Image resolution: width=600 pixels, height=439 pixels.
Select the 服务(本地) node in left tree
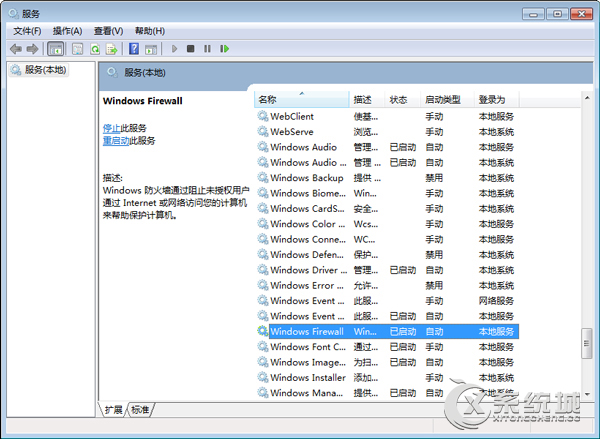point(39,70)
